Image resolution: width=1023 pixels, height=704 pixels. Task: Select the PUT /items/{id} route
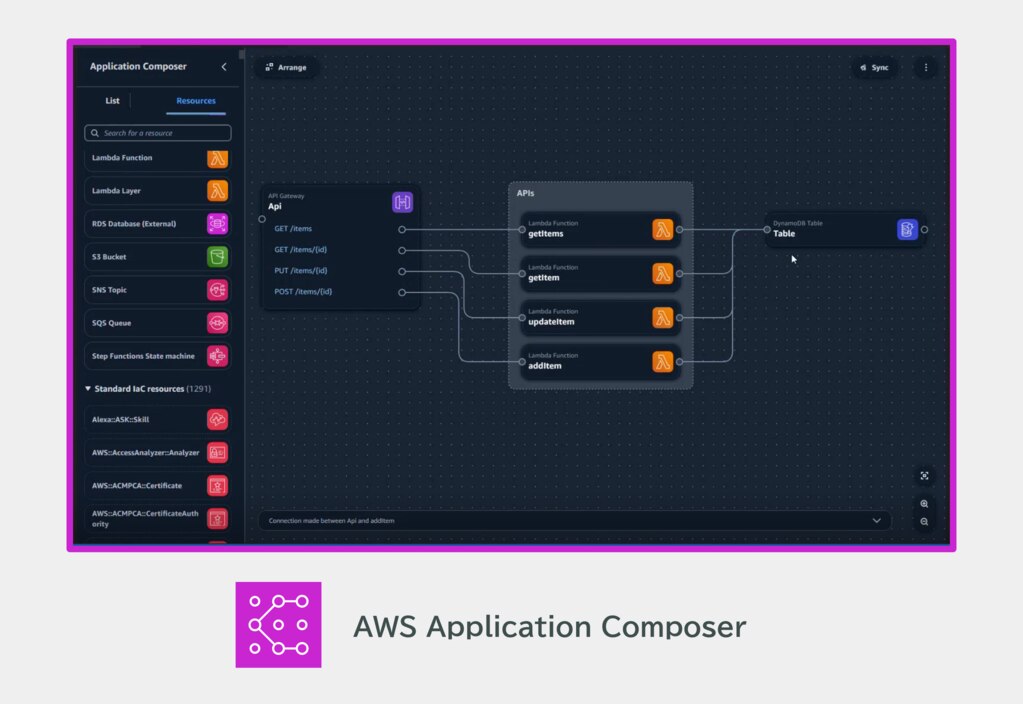tap(301, 270)
